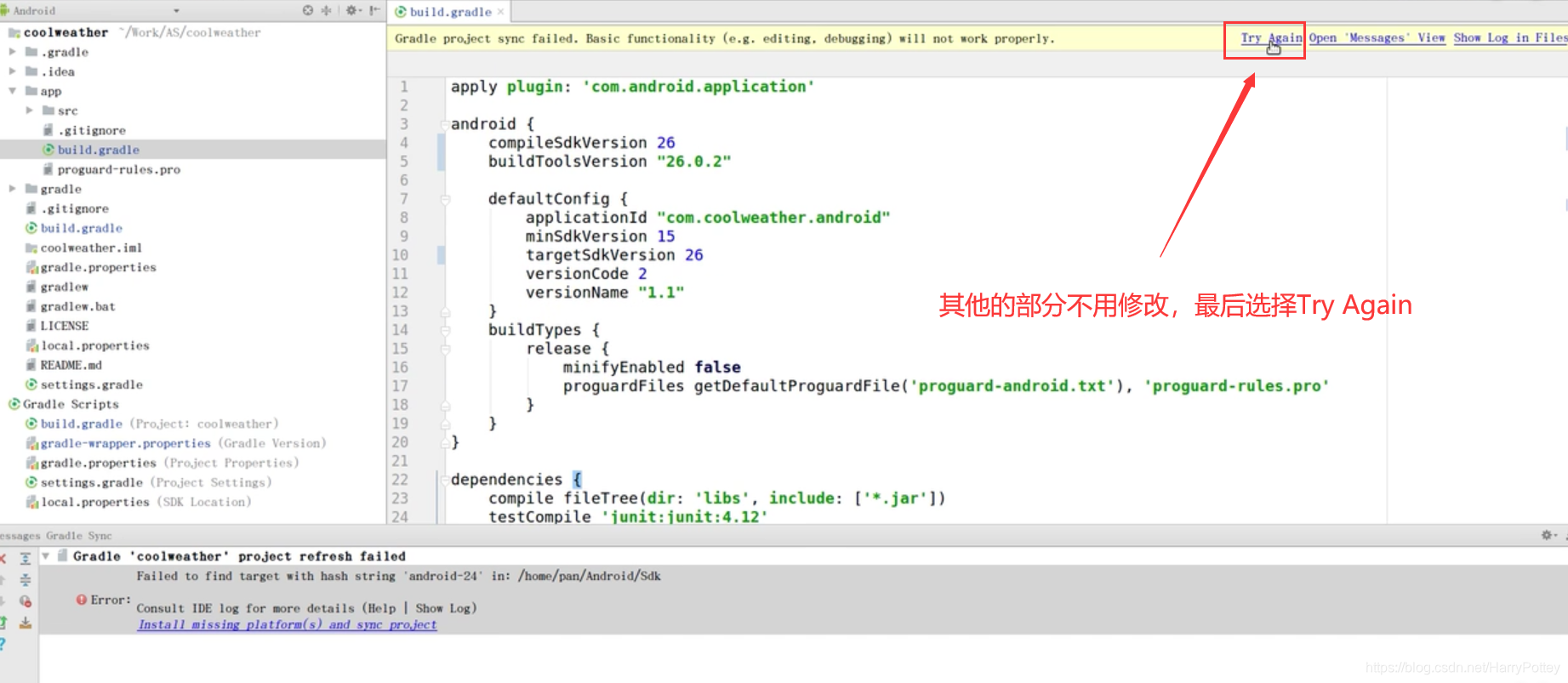Click the testCompile 'junit:junit:4.12' line
1568x683 pixels.
coord(627,516)
